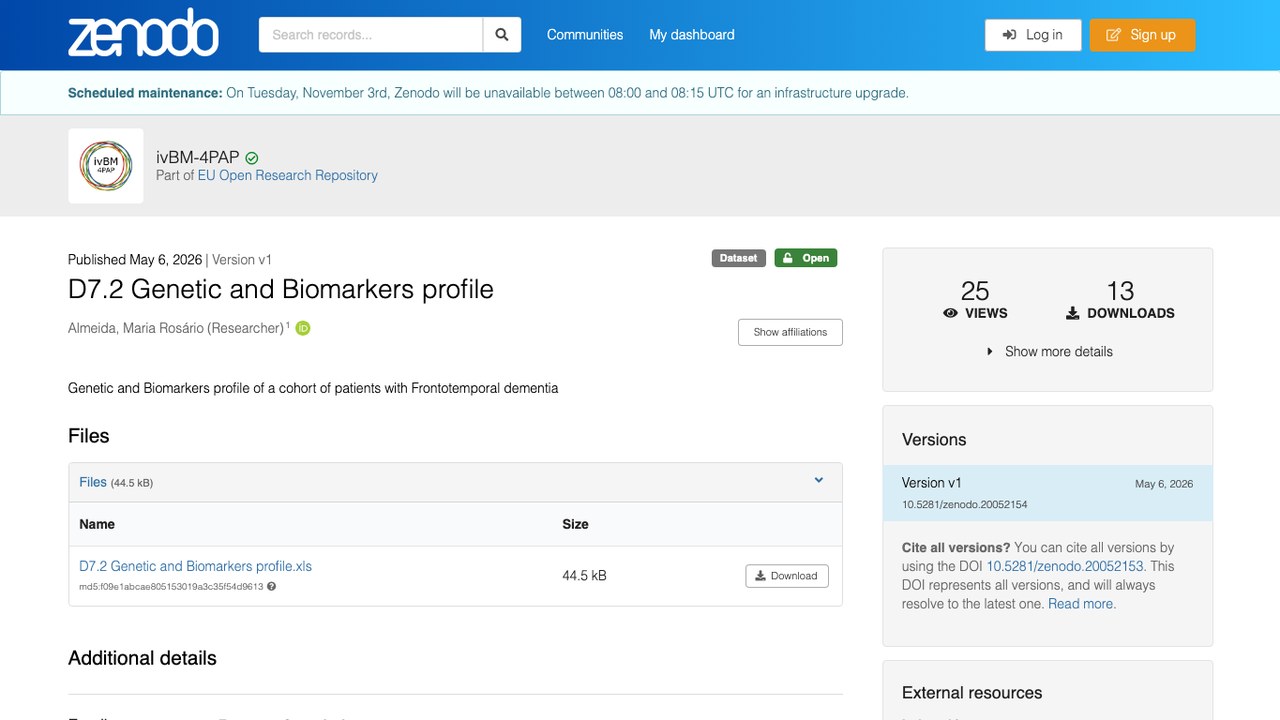This screenshot has width=1280, height=720.
Task: Click the 25 views count
Action: (975, 291)
